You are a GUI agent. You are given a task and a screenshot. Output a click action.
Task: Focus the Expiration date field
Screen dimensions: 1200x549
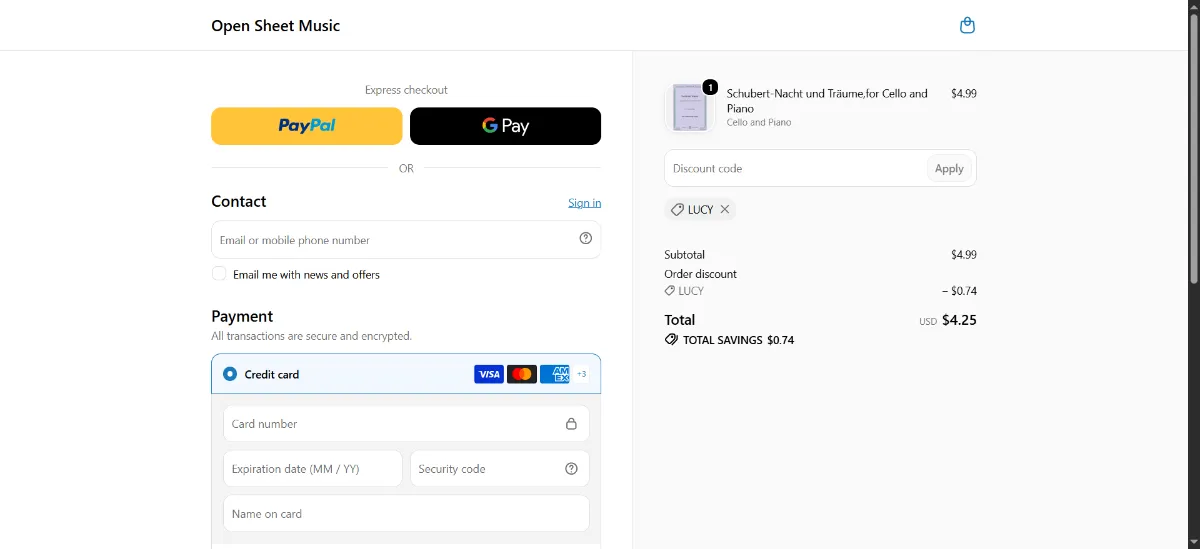click(x=312, y=469)
